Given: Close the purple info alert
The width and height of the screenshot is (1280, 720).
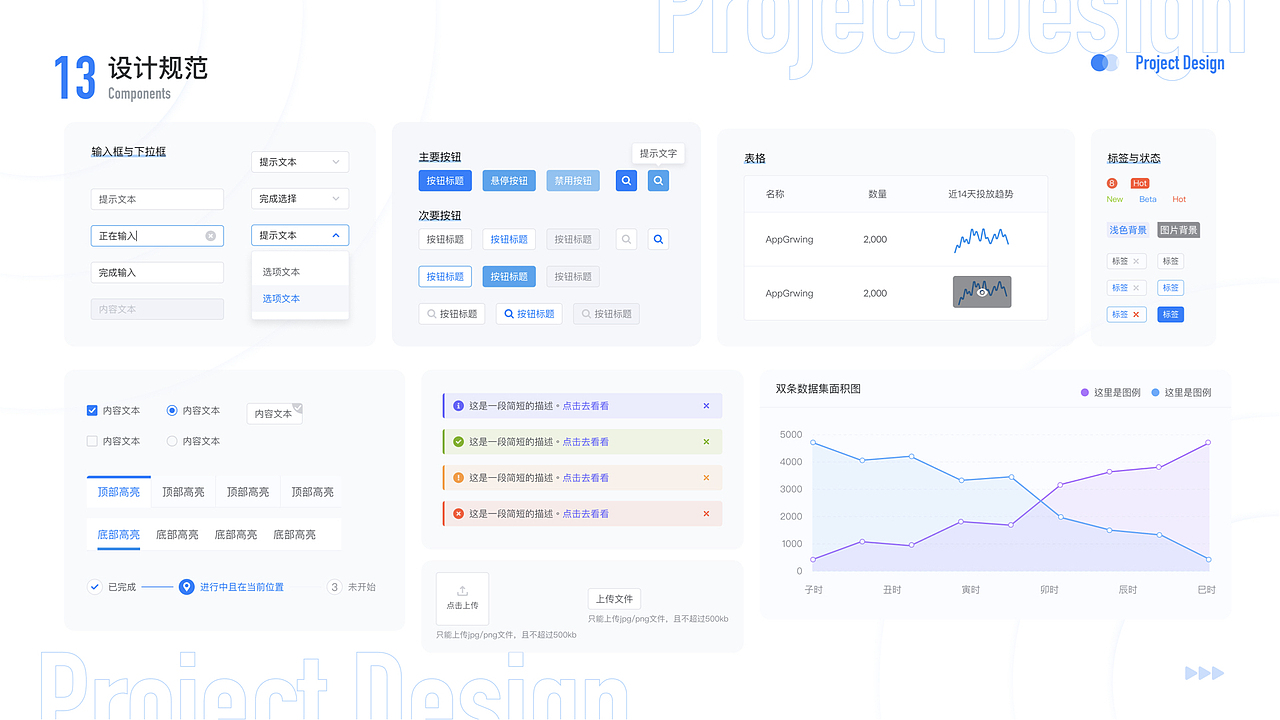Looking at the screenshot, I should coord(706,406).
